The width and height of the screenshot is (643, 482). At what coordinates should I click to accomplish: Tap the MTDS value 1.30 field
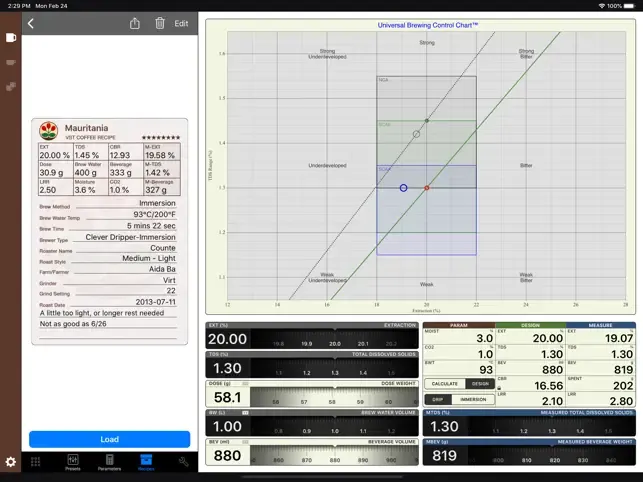tap(445, 427)
